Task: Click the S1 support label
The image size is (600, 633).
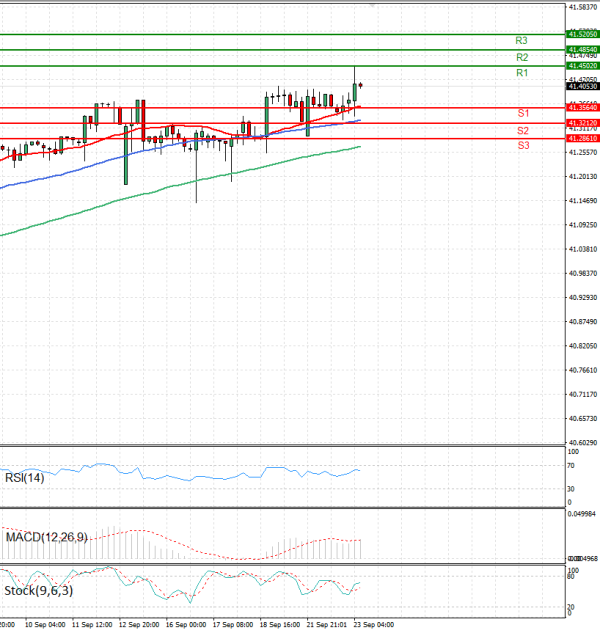Action: (523, 113)
